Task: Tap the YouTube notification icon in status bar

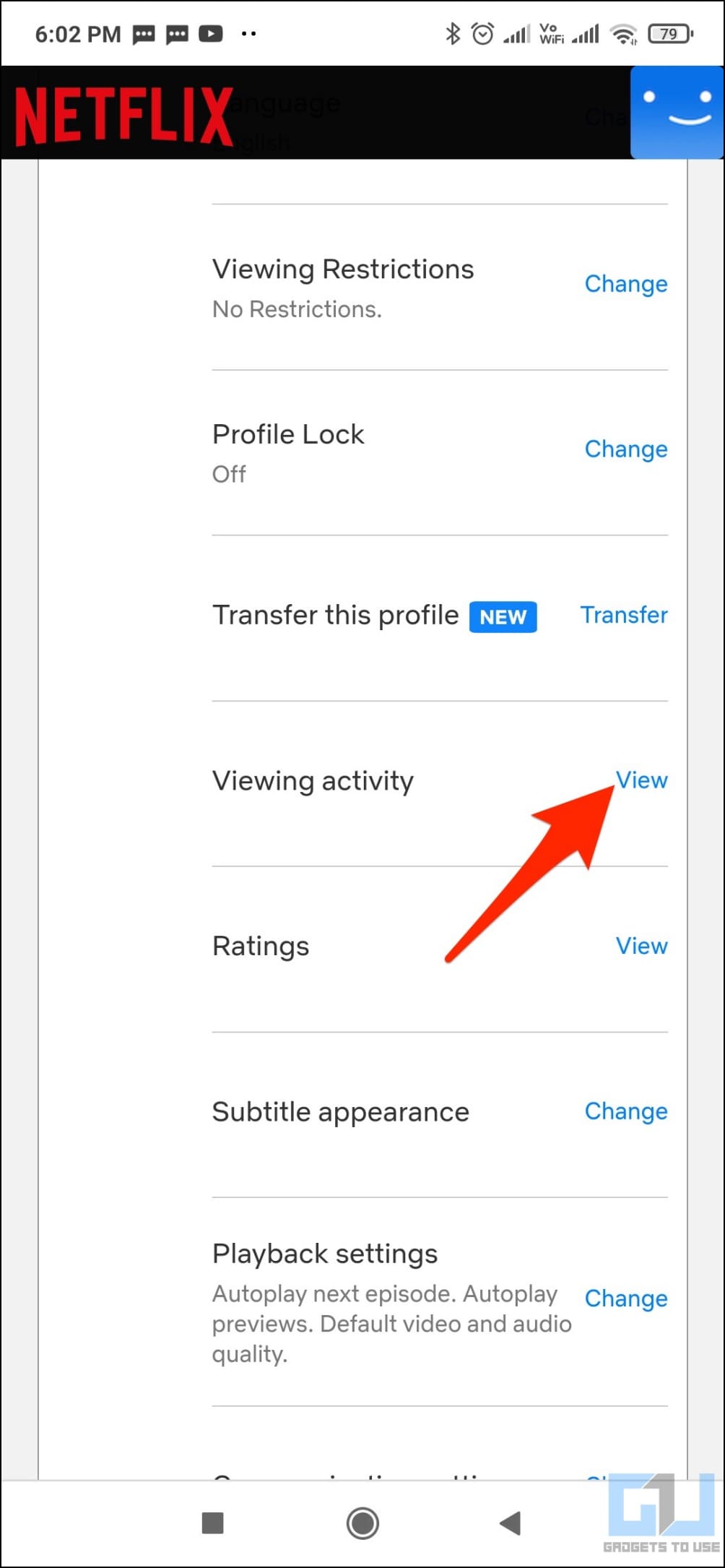Action: click(211, 34)
